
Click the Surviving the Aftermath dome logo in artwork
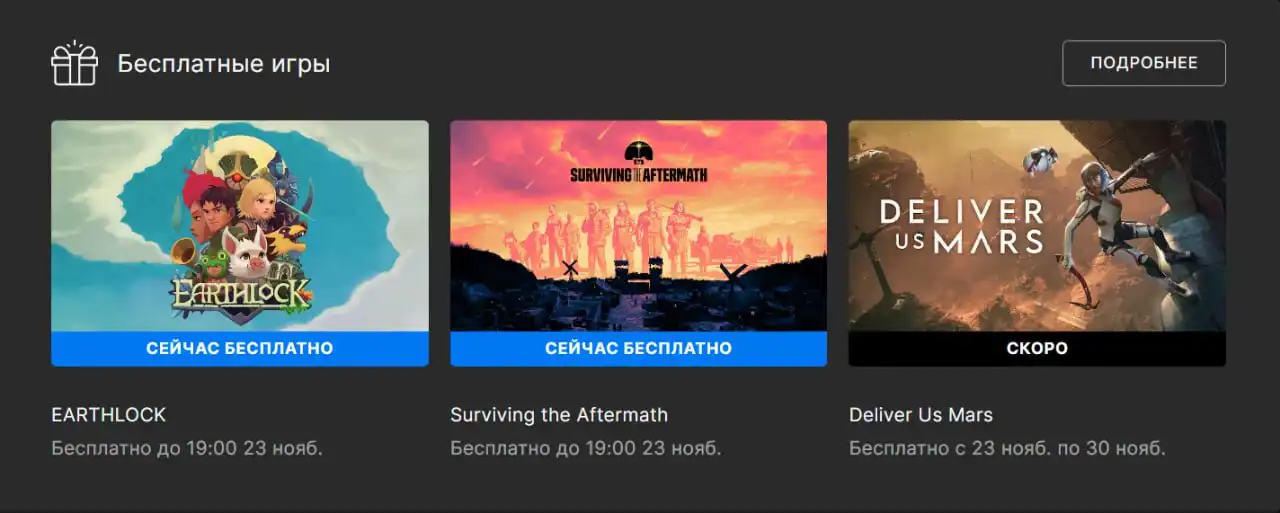tap(638, 153)
